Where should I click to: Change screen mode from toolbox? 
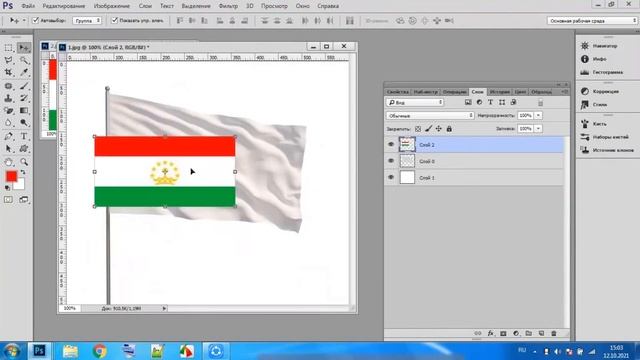point(24,200)
